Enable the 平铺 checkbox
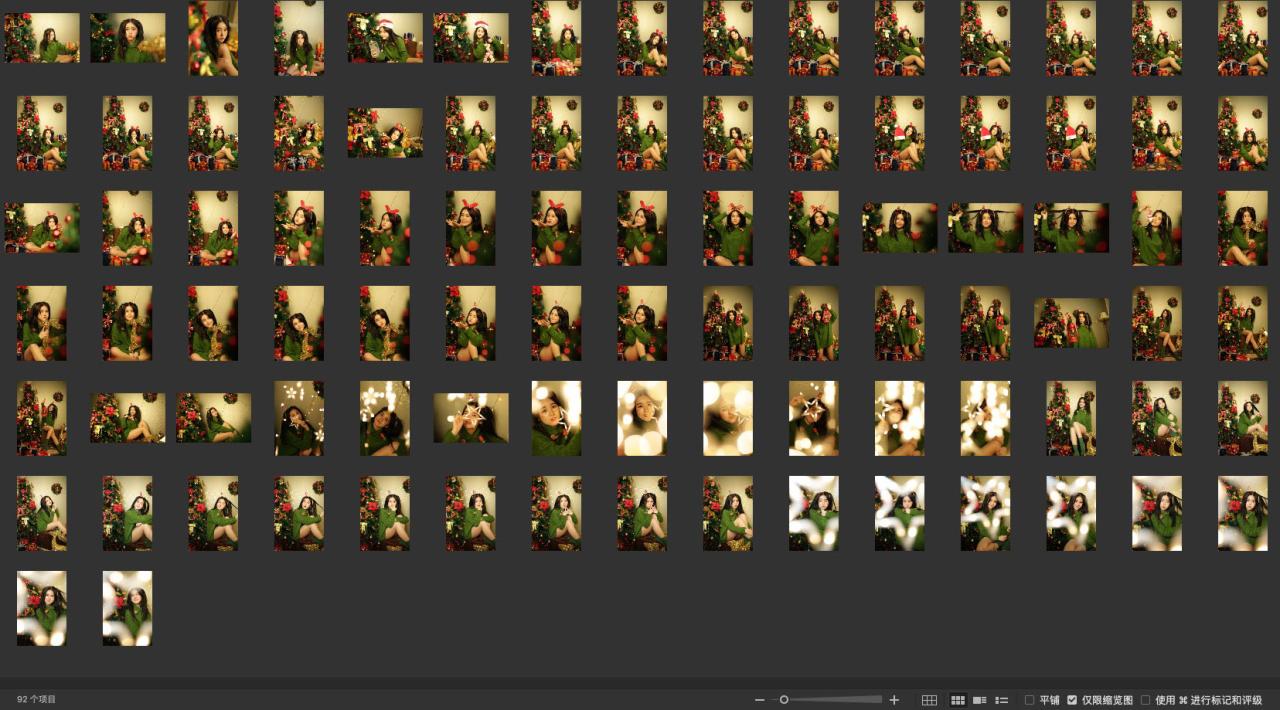Screen dimensions: 1280x710 (x=1030, y=700)
